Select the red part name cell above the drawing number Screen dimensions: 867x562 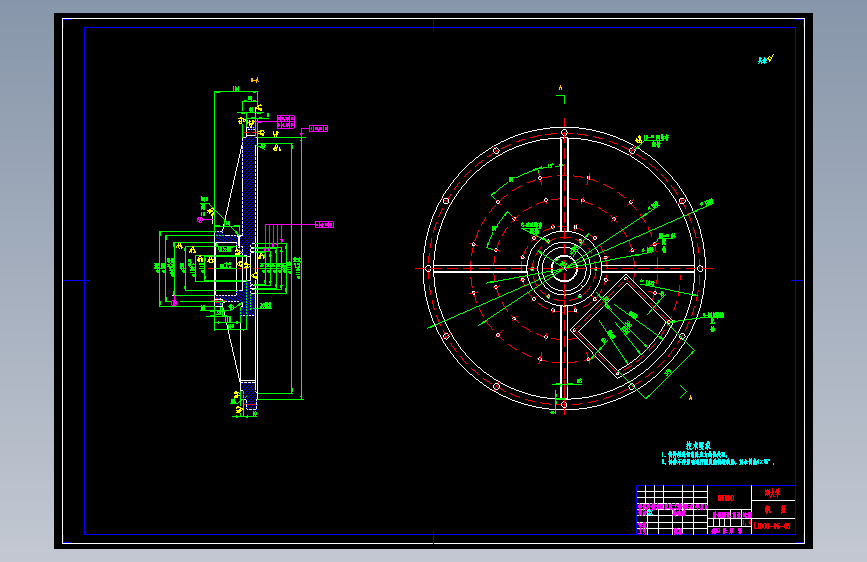coord(774,509)
